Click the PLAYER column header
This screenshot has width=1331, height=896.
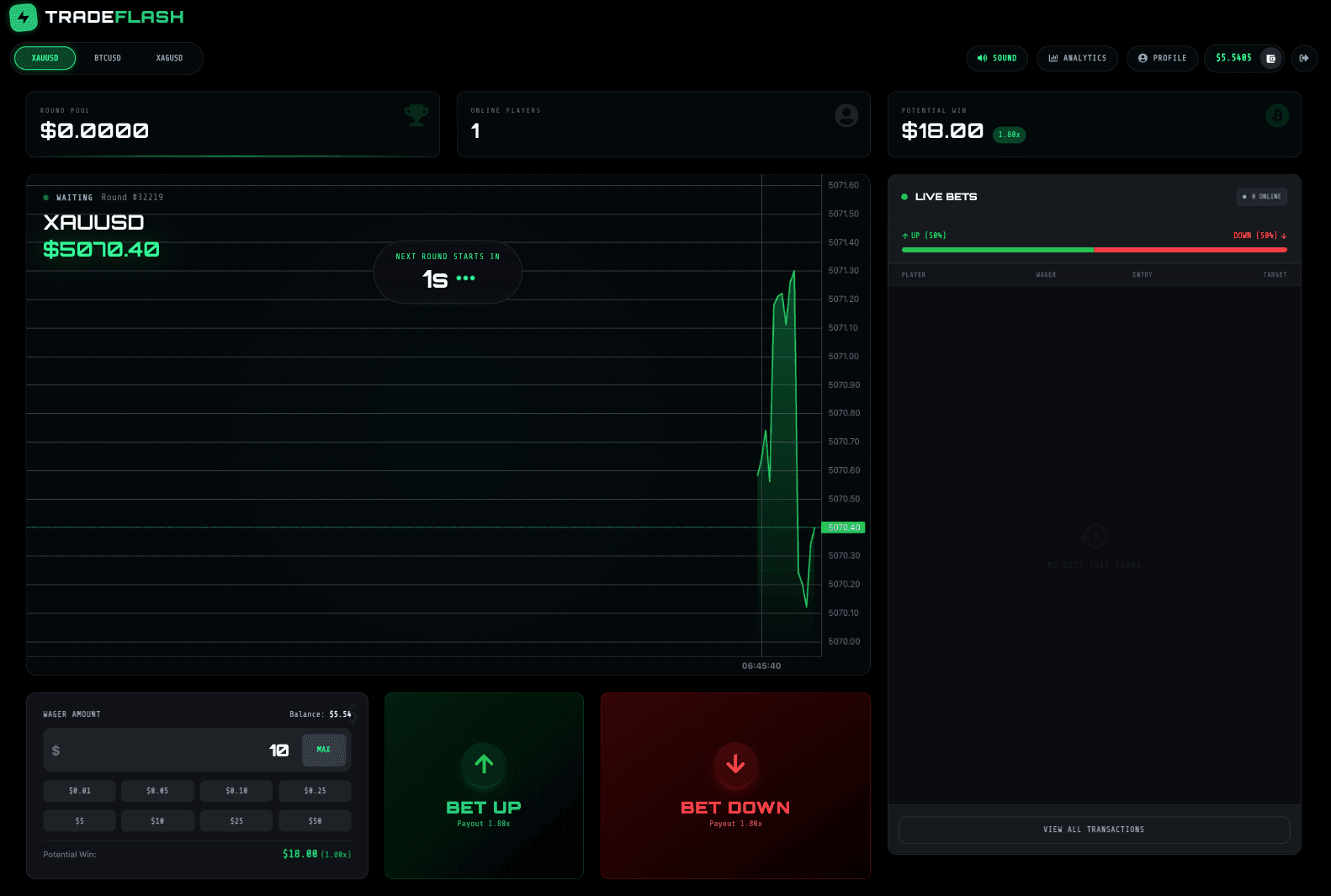[914, 275]
